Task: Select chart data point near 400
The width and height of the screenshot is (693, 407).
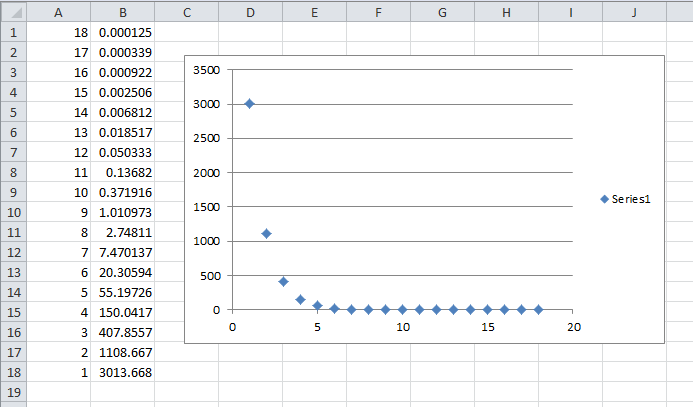Action: point(283,281)
